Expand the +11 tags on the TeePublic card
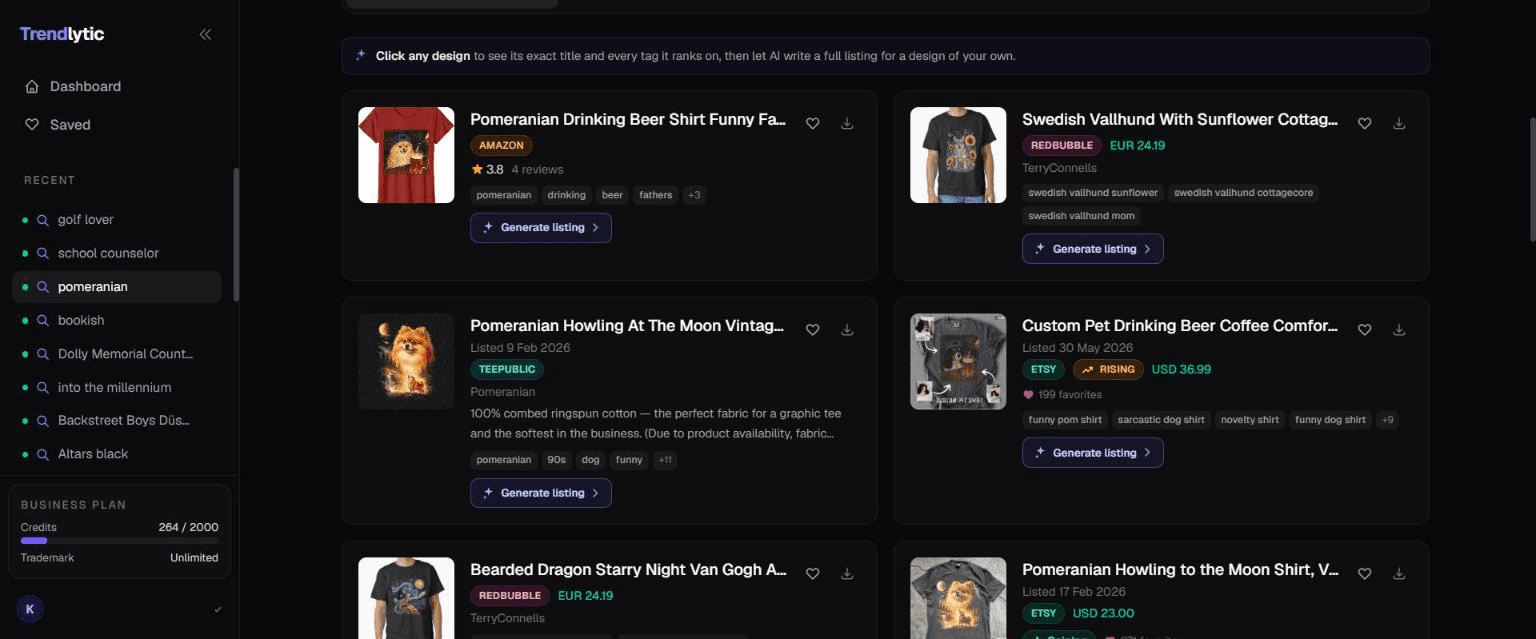 665,460
